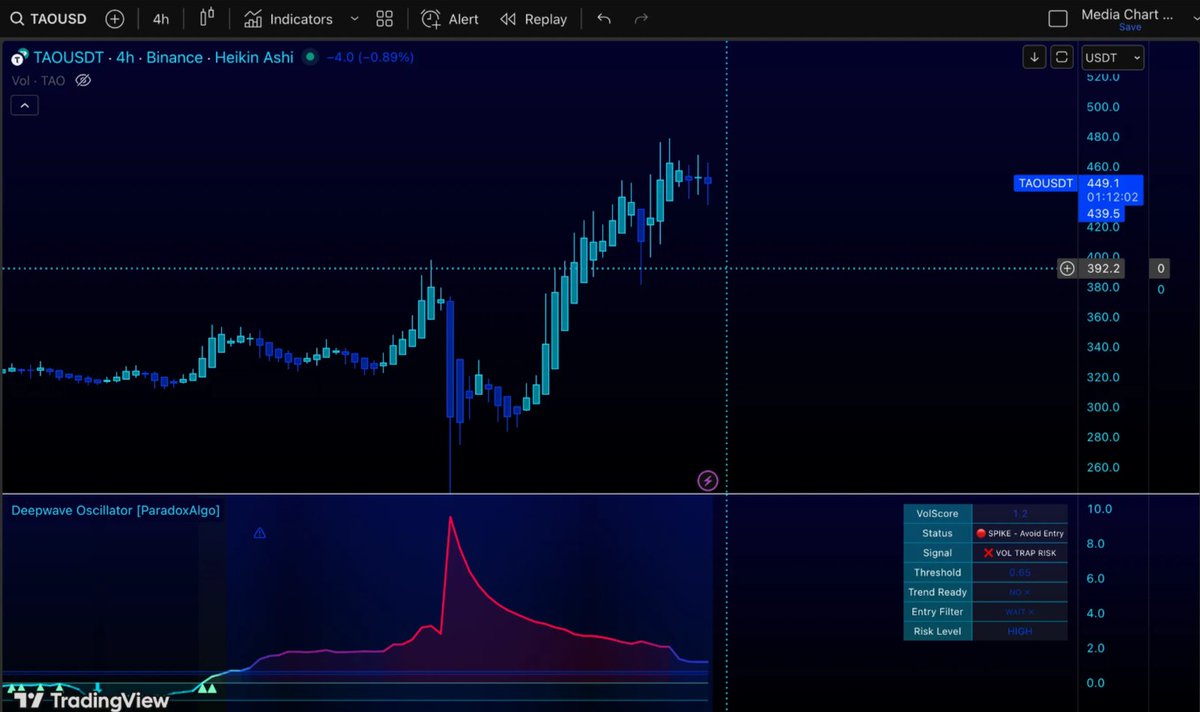Screen dimensions: 1200x712
Task: Click the warning triangle in oscillator pane
Action: 260,534
